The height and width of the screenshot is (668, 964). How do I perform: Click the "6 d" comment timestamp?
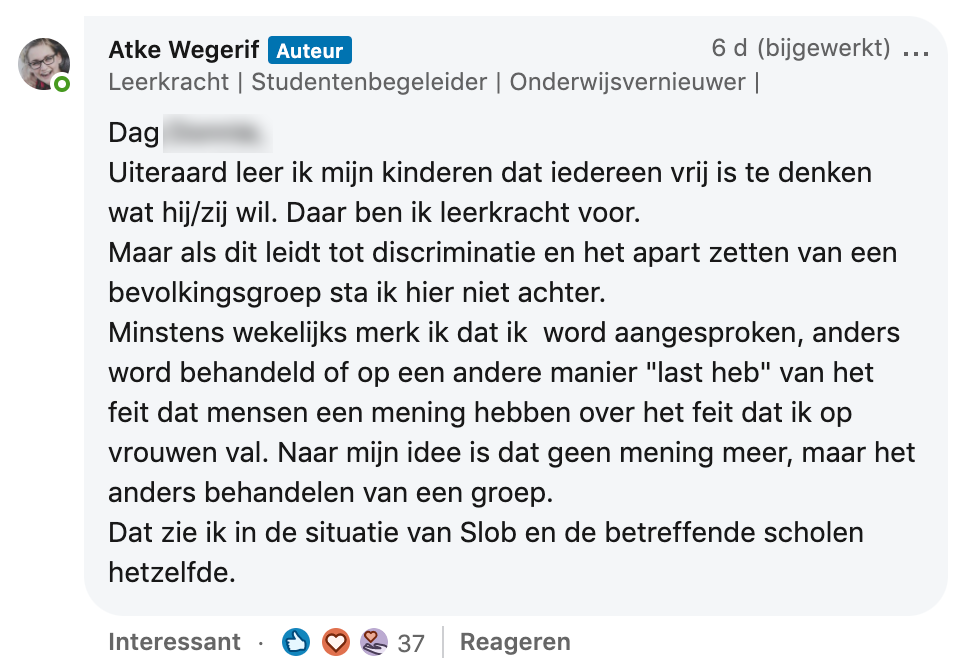point(729,48)
